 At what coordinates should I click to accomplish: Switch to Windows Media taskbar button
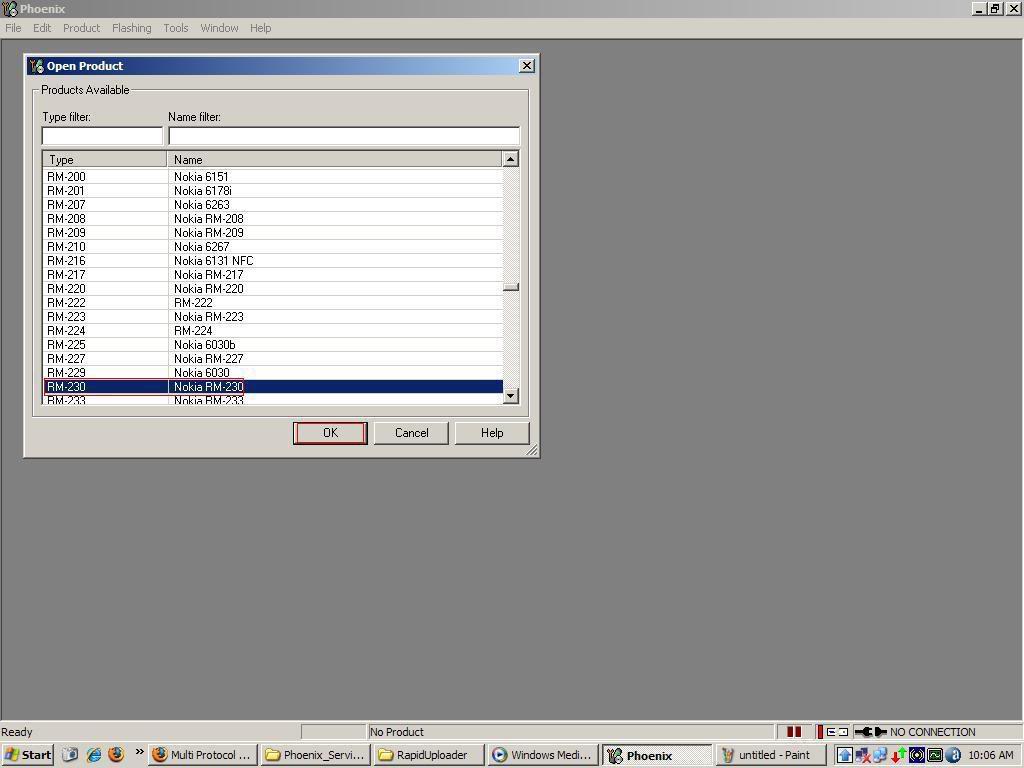click(x=542, y=755)
